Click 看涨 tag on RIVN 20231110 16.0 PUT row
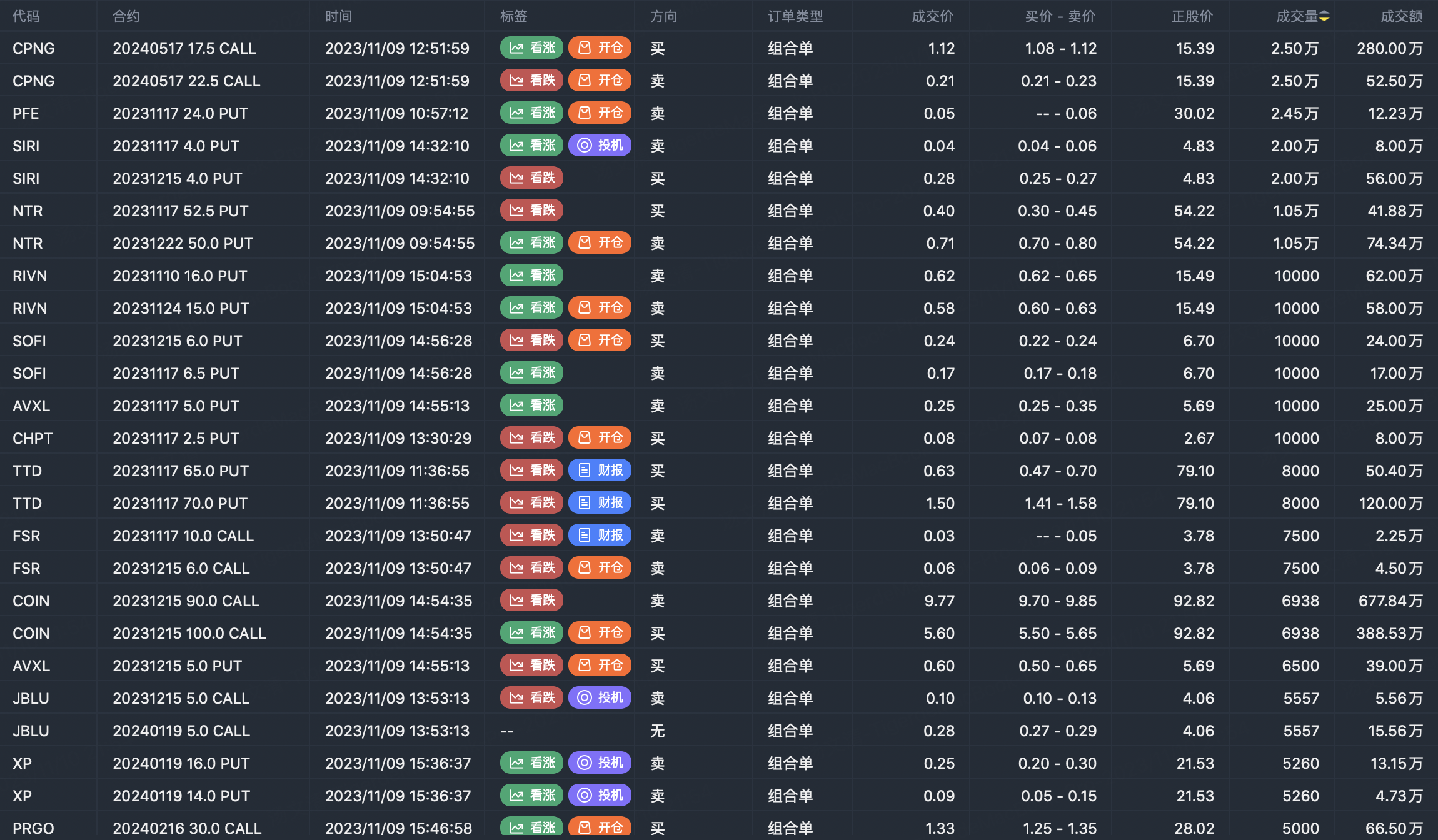The height and width of the screenshot is (840, 1438). [x=531, y=276]
